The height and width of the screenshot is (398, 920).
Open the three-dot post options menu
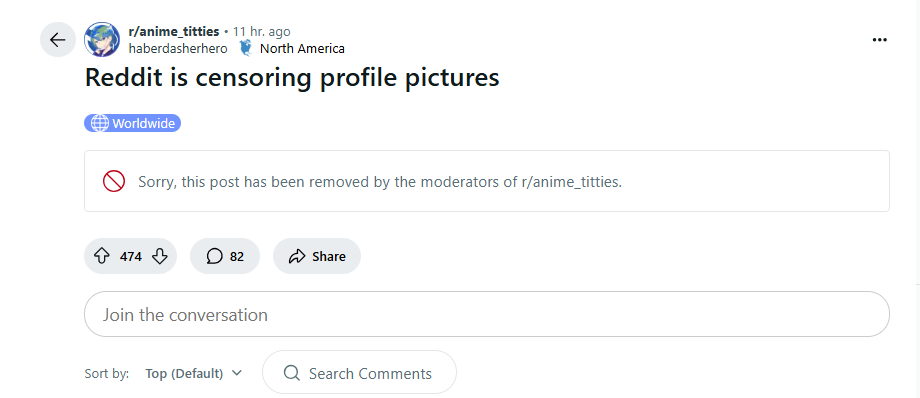click(879, 40)
